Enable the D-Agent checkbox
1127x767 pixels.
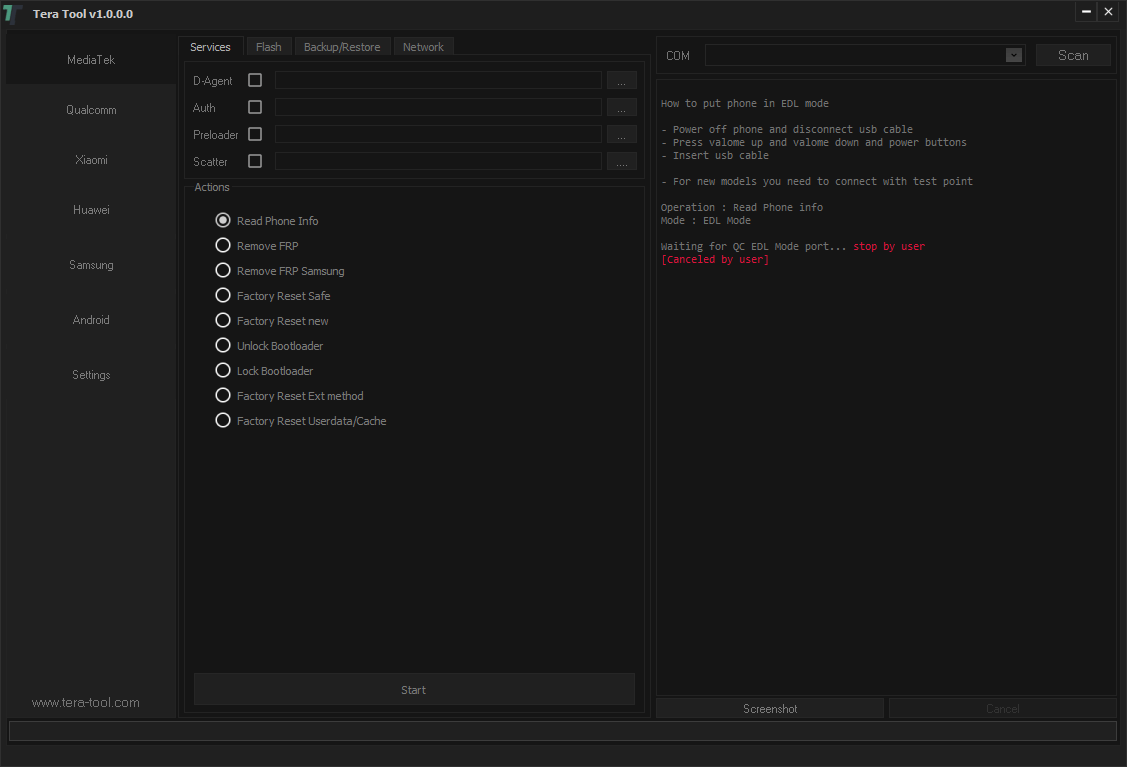pyautogui.click(x=254, y=80)
